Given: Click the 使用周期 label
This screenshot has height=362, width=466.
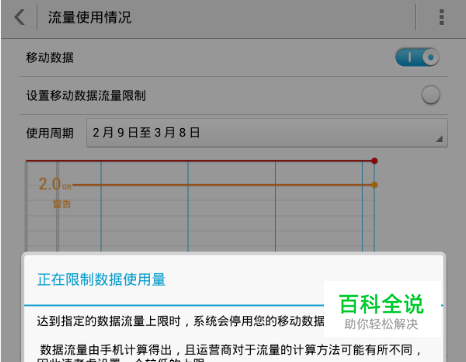Looking at the screenshot, I should click(50, 133).
